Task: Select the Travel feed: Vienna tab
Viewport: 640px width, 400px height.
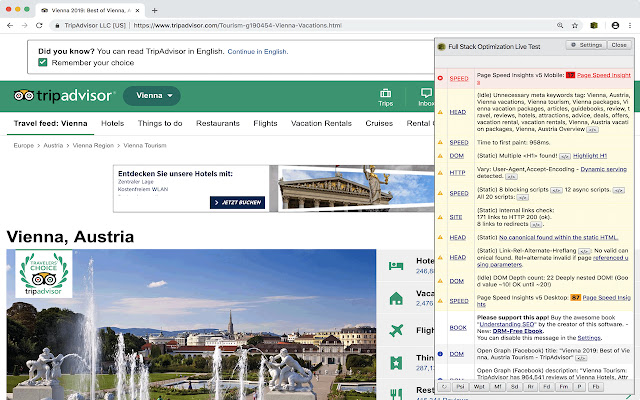Action: pyautogui.click(x=50, y=123)
